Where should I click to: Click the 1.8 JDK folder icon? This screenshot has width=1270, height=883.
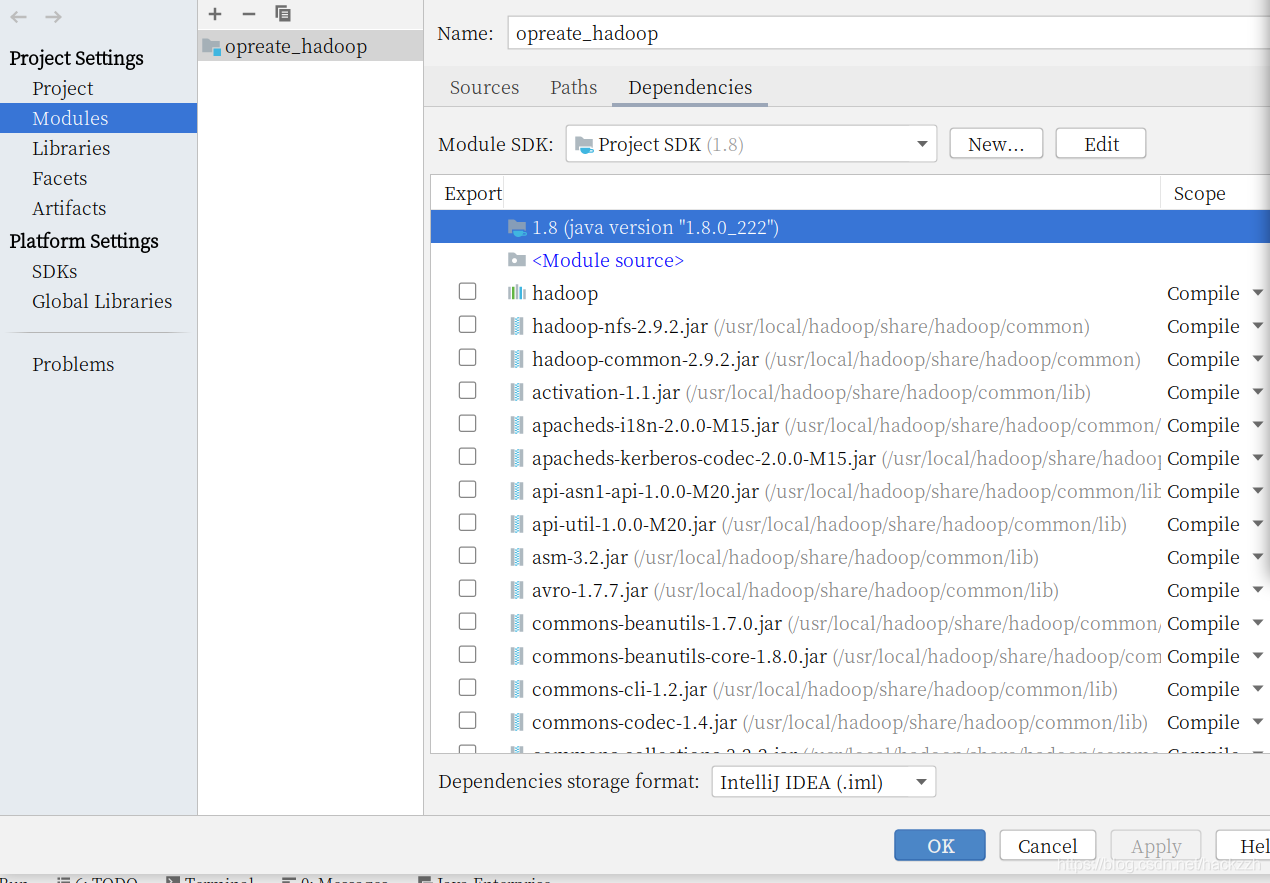tap(516, 227)
